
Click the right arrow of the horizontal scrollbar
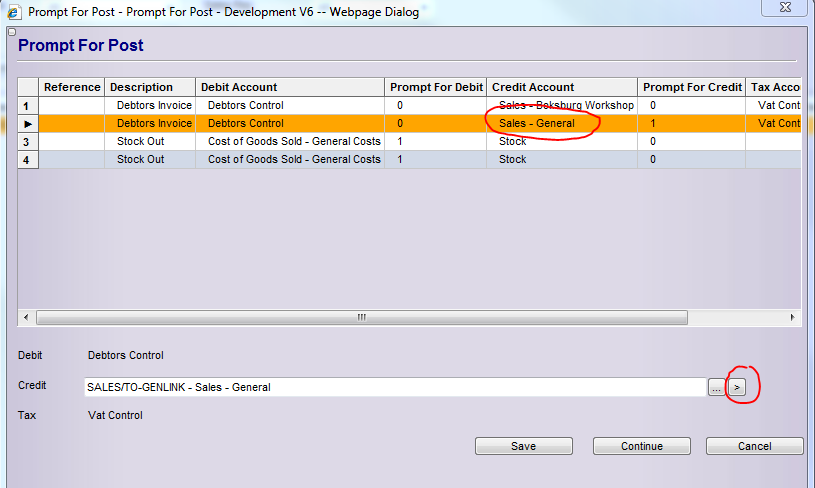pos(793,317)
